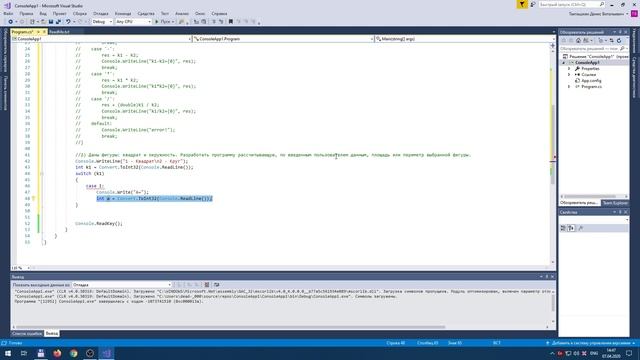640x360 pixels.
Task: Click the notifications icon beside quick launch
Action: pos(533,4)
